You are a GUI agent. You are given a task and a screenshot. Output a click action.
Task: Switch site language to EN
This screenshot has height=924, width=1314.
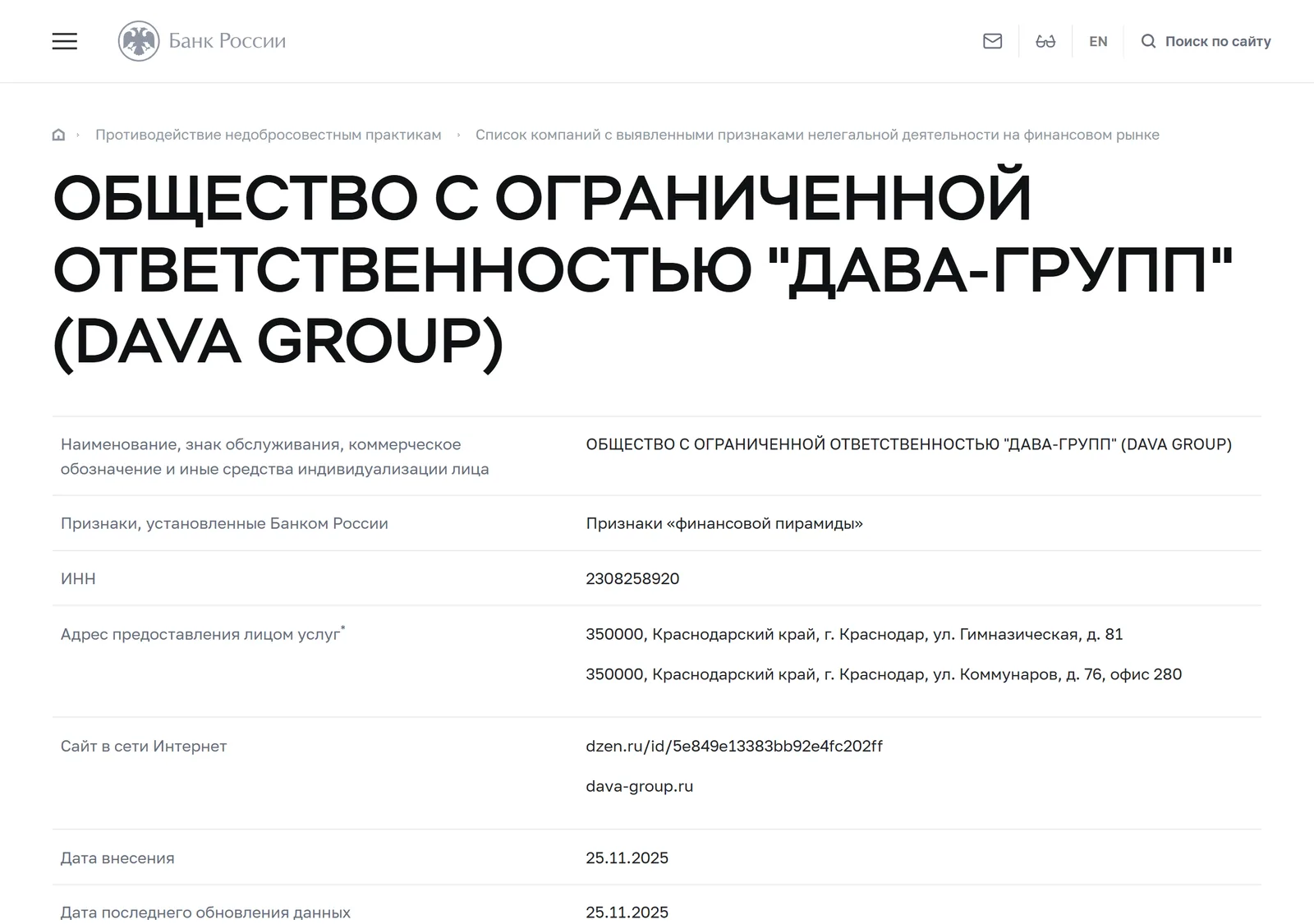point(1098,41)
